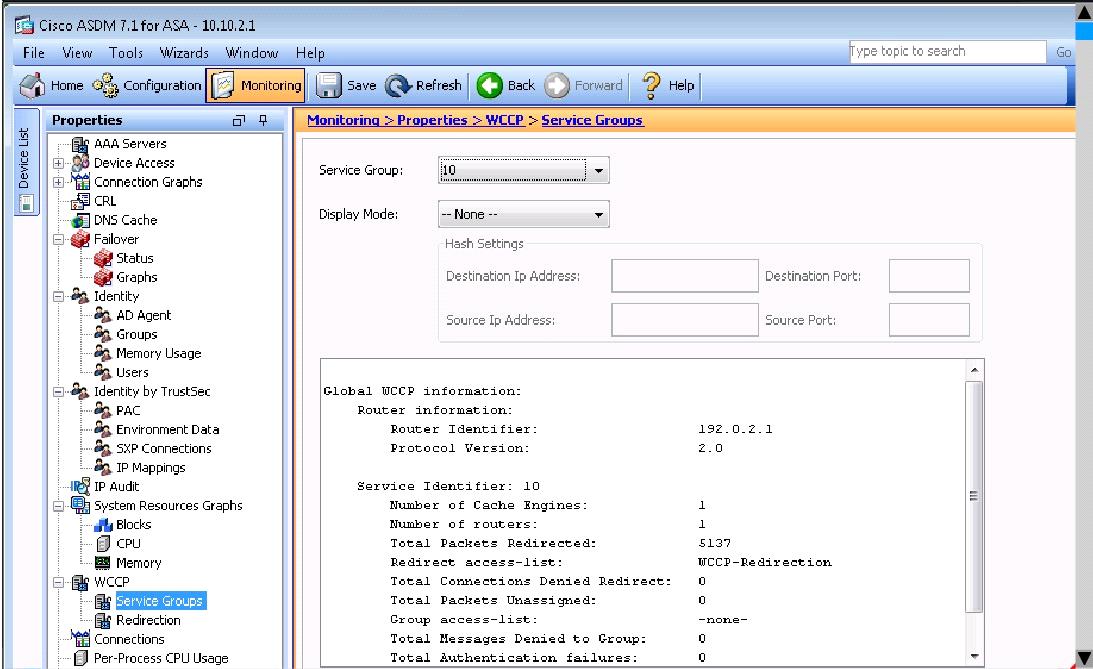This screenshot has height=669, width=1093.
Task: Click the WCCP output scroll up arrow
Action: pos(974,370)
